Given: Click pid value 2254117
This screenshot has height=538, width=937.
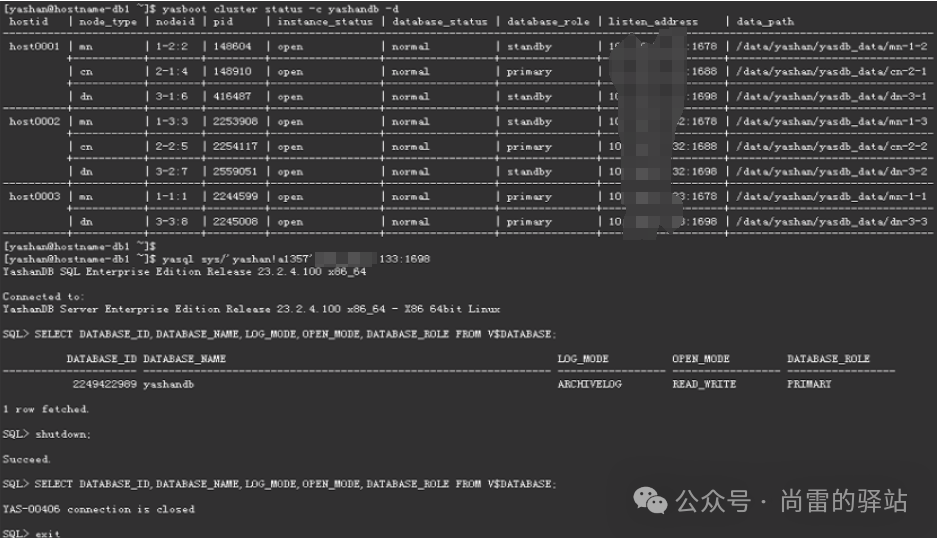Looking at the screenshot, I should (235, 146).
